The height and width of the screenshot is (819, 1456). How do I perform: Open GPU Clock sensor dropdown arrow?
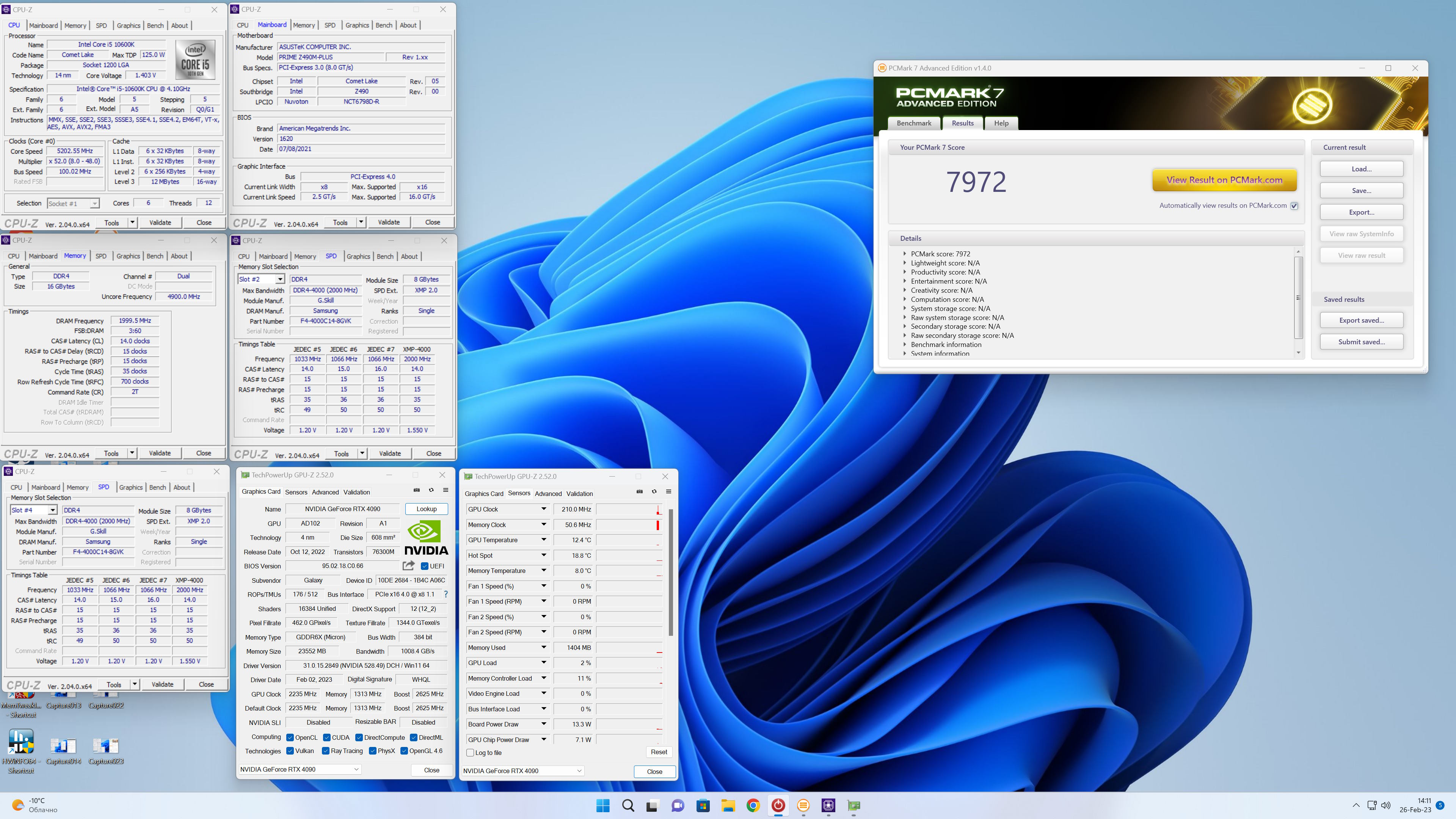pos(544,509)
